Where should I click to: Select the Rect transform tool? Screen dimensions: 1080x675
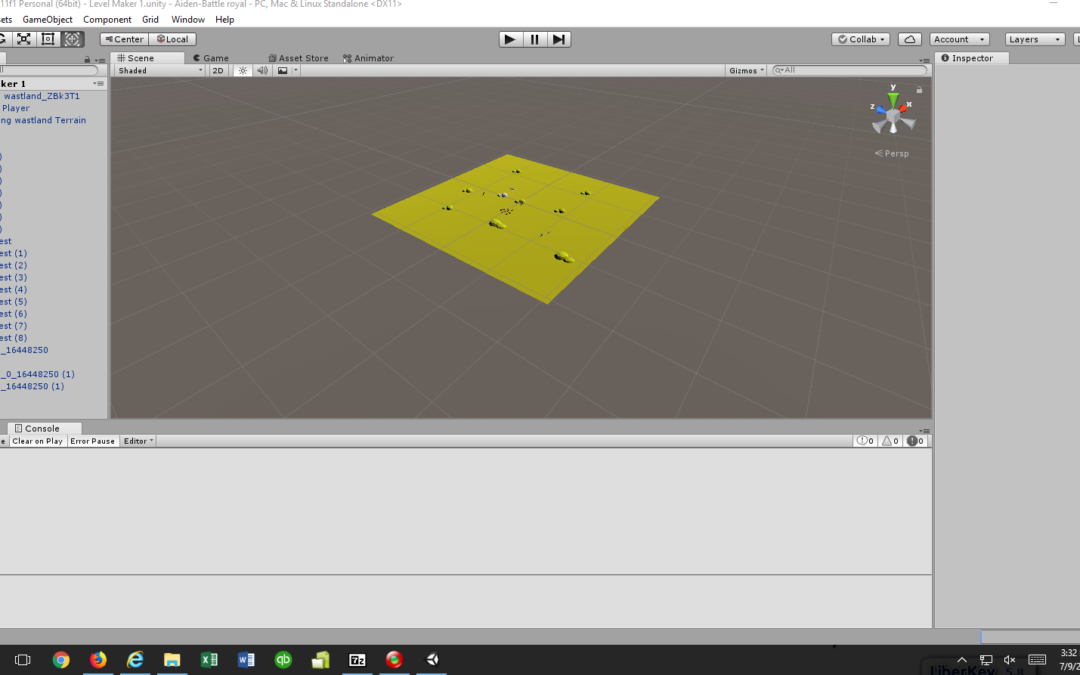click(x=48, y=39)
